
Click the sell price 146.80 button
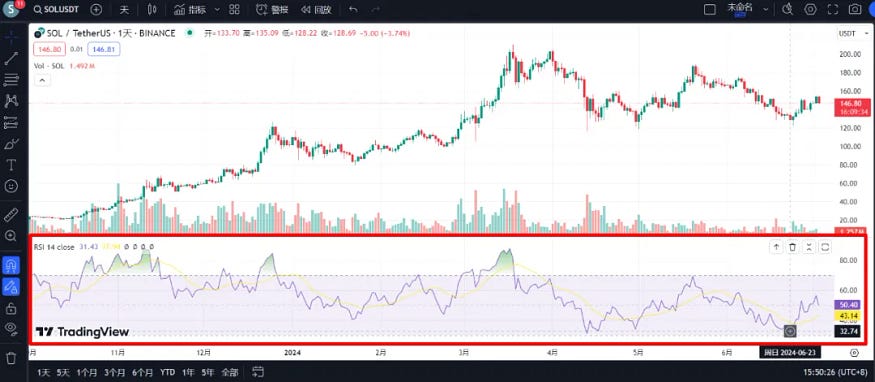pos(50,50)
